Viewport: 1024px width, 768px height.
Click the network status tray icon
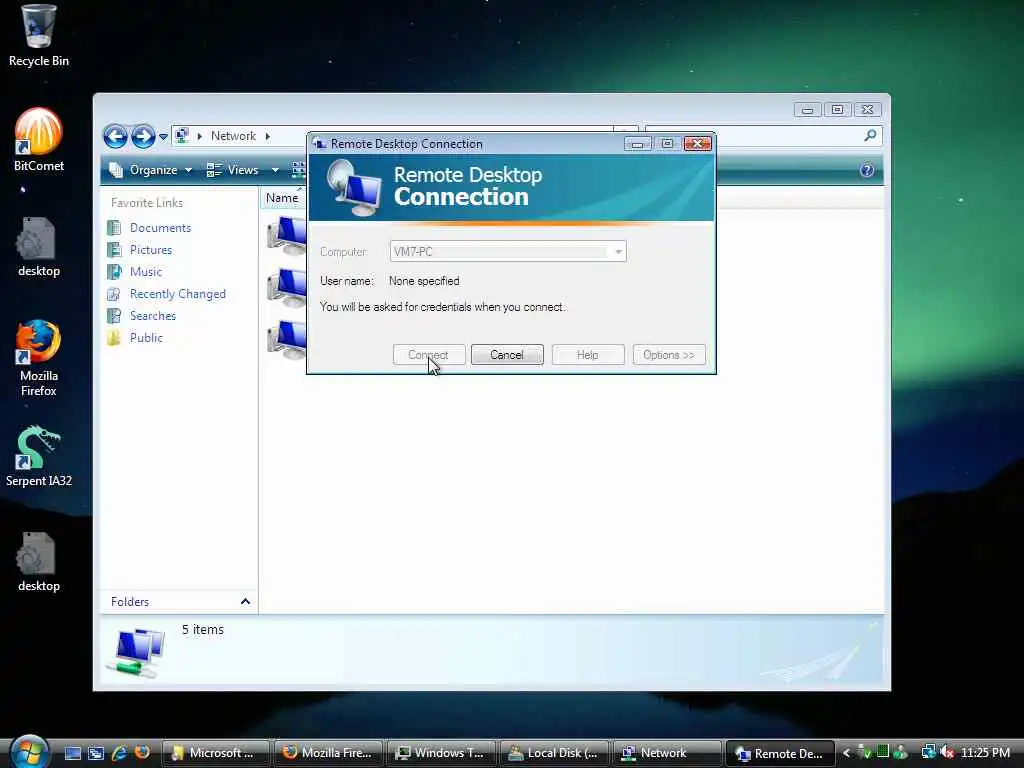(x=928, y=753)
